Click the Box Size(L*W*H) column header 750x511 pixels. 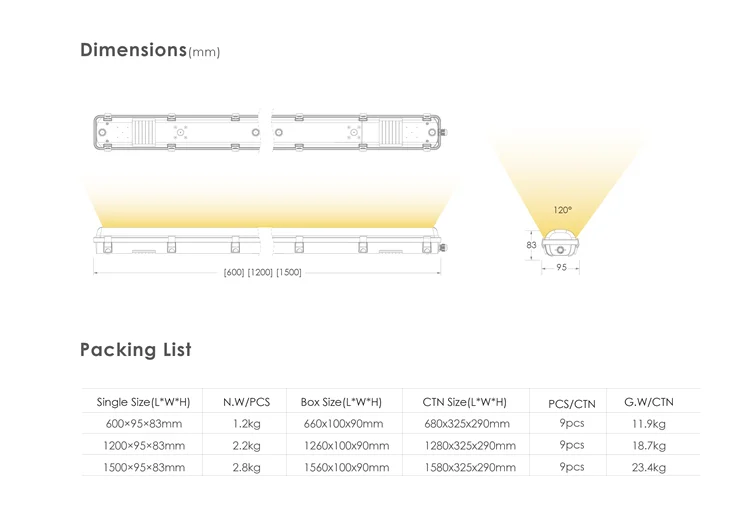click(x=341, y=402)
